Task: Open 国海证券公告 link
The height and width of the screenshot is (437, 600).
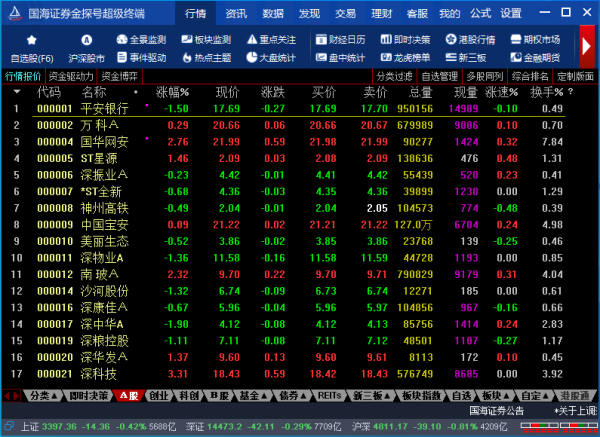Action: point(496,411)
